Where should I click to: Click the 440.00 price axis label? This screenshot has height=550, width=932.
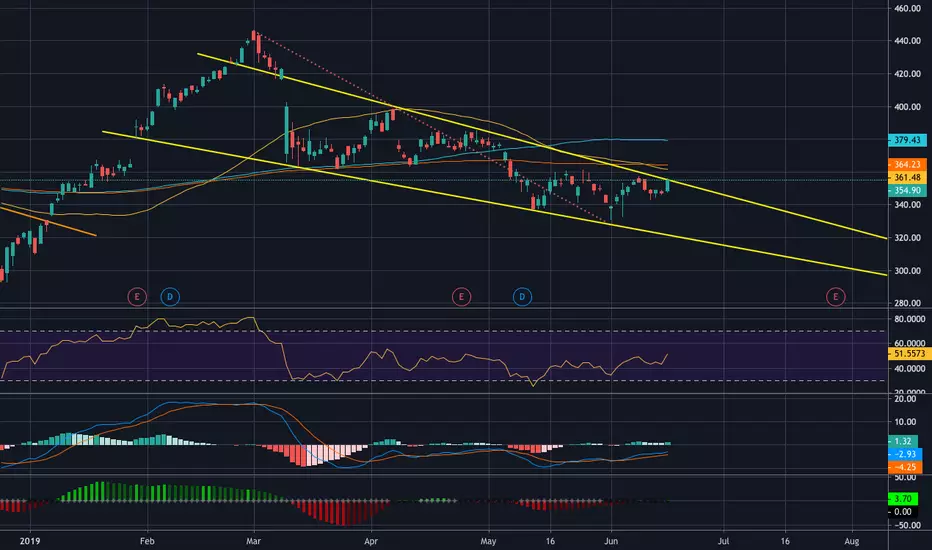click(908, 41)
